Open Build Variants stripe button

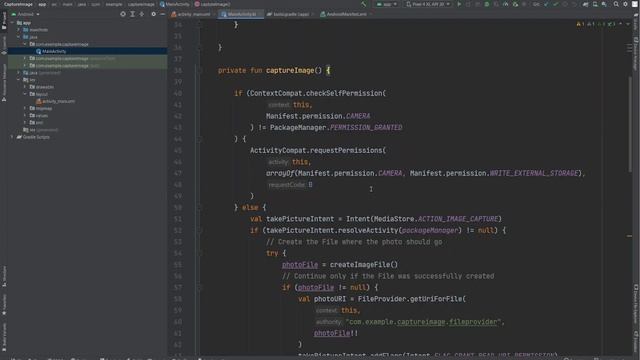click(4, 337)
